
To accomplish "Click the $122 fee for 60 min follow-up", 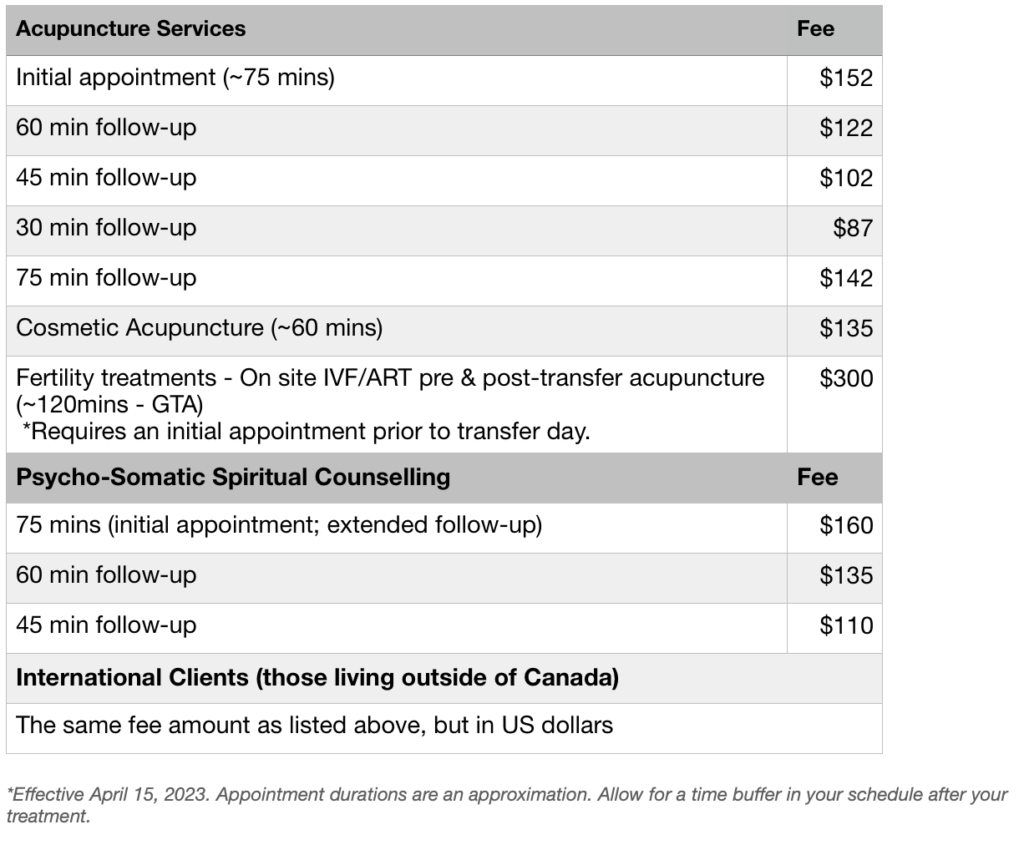I will click(x=846, y=129).
